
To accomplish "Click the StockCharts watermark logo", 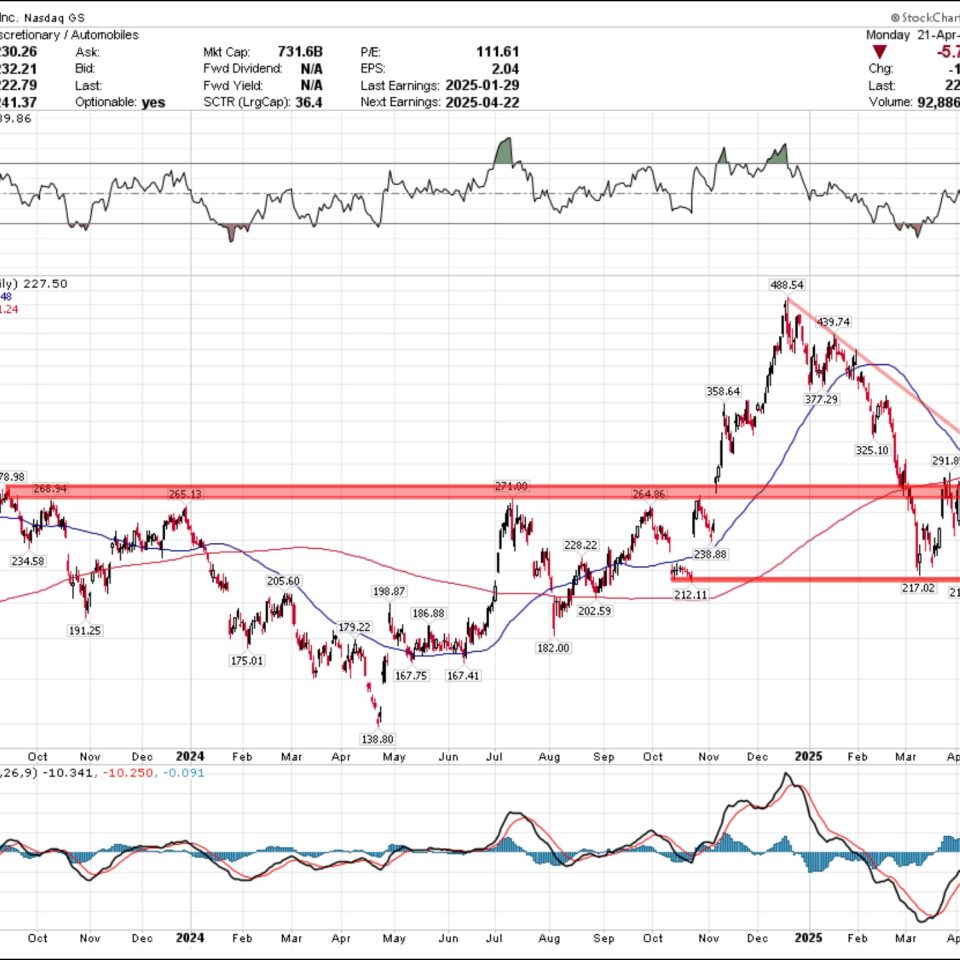I will [923, 17].
